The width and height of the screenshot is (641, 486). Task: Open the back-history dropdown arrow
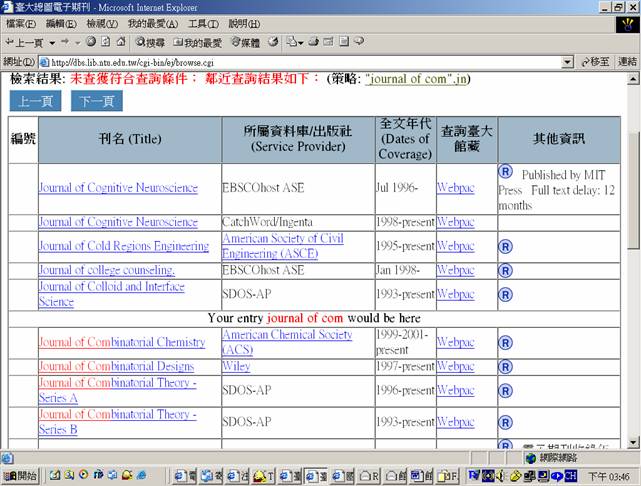52,43
